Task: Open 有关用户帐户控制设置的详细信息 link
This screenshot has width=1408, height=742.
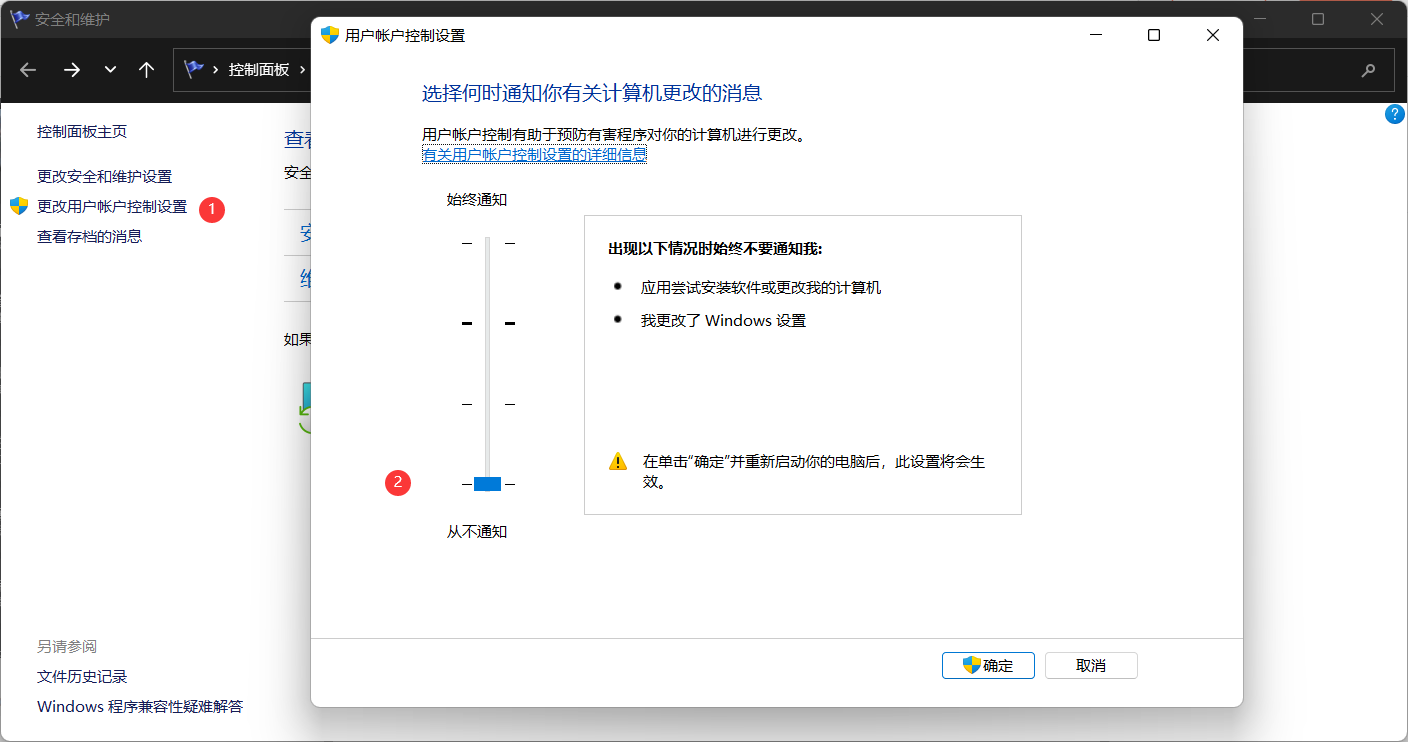Action: [534, 155]
